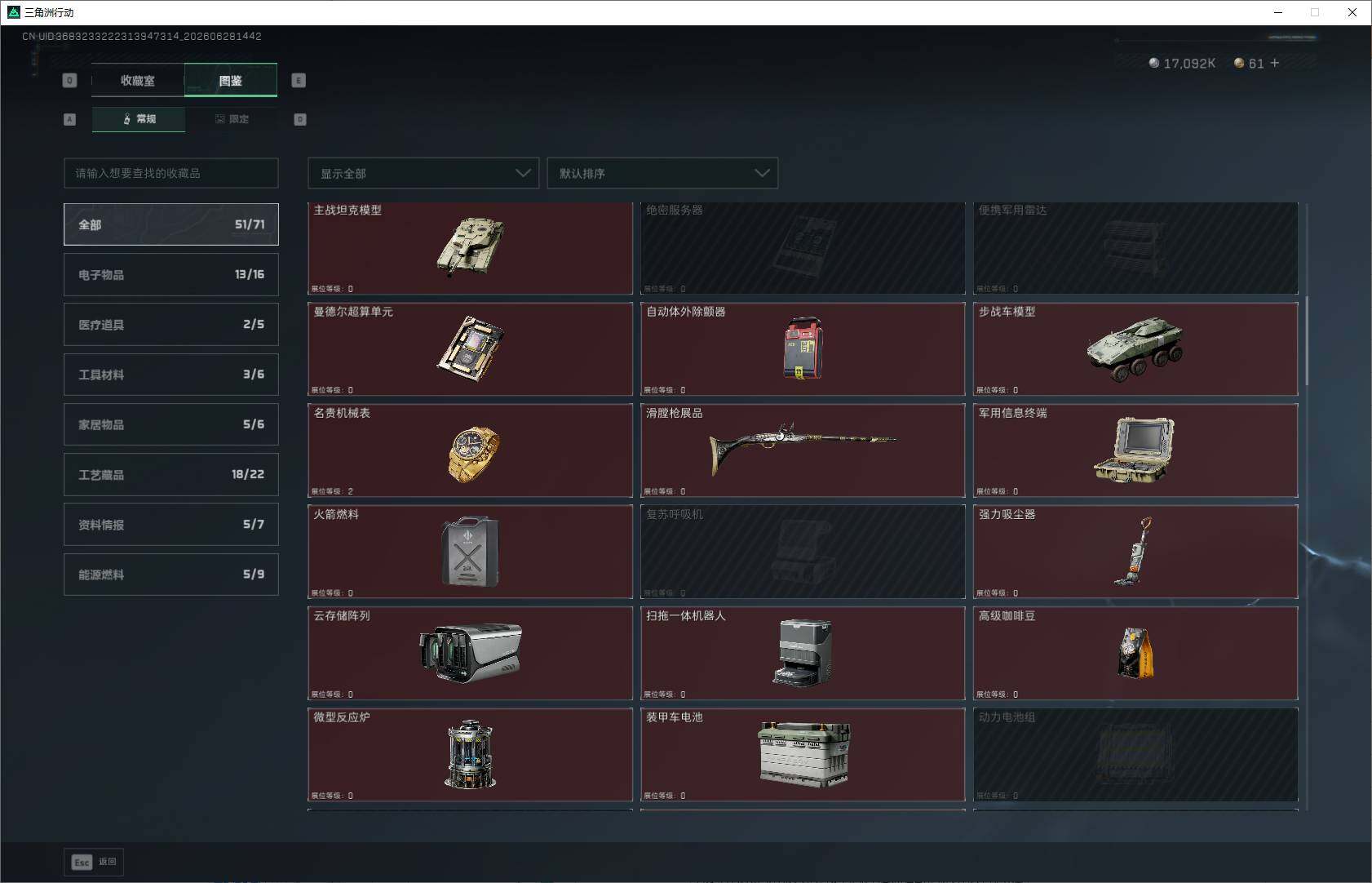Click the 三角洲行动 app logo icon

click(13, 12)
